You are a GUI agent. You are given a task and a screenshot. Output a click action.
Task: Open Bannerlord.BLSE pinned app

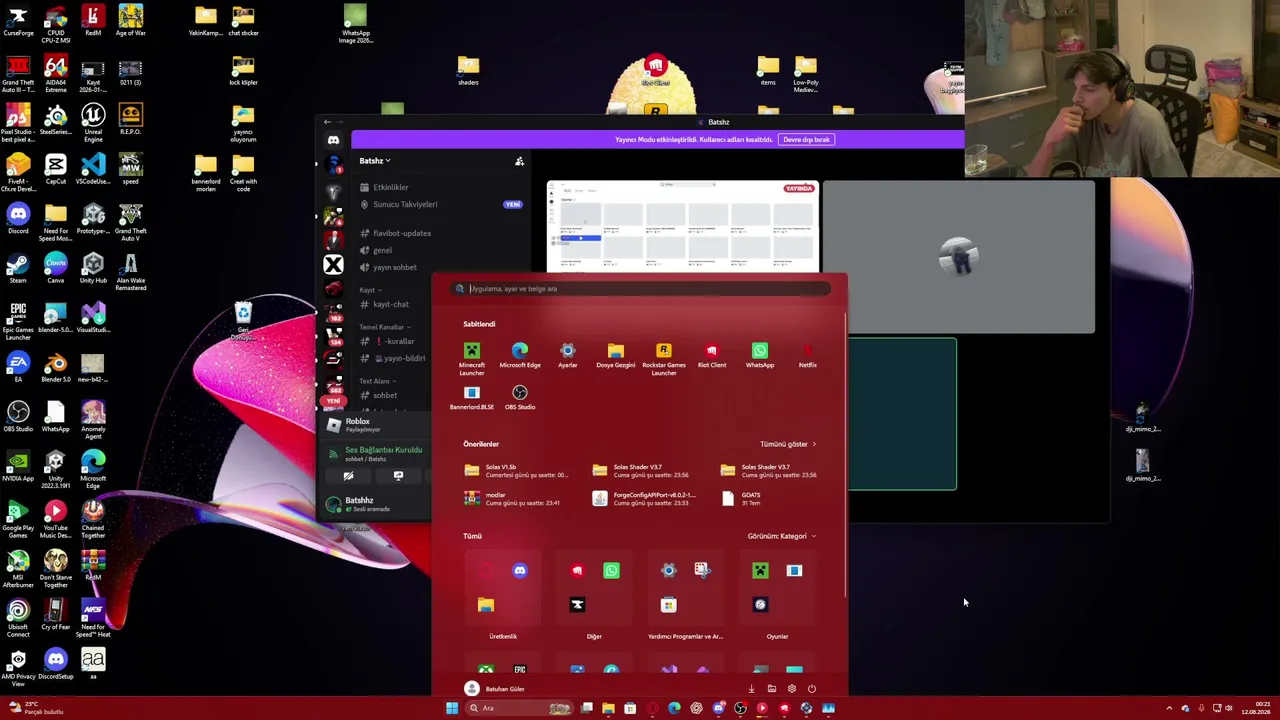[471, 398]
